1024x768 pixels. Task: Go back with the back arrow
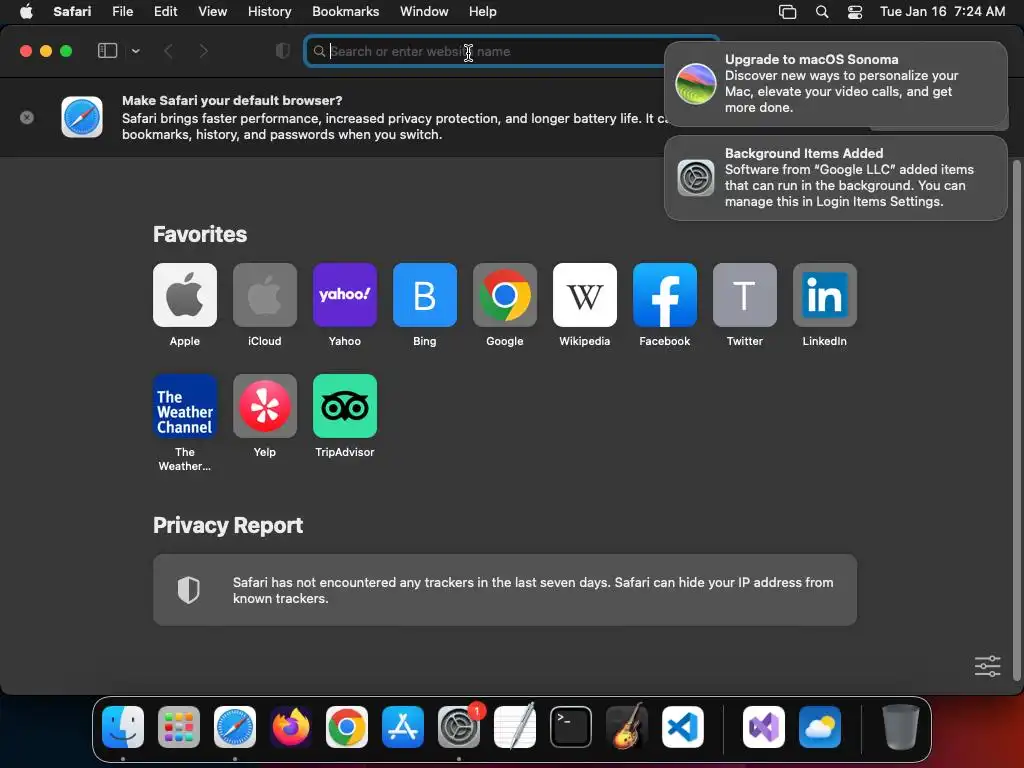[x=168, y=51]
